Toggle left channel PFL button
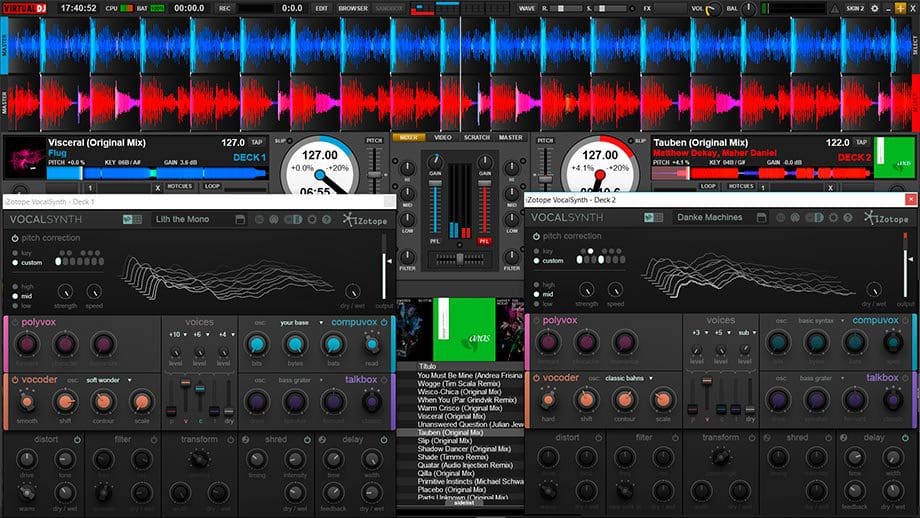The height and width of the screenshot is (518, 920). coord(435,241)
